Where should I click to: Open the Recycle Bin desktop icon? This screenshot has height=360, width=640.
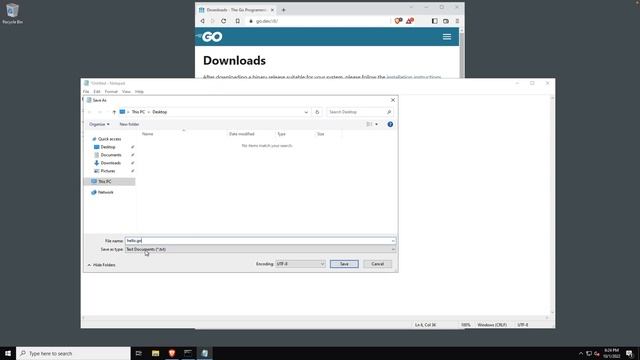pos(12,13)
